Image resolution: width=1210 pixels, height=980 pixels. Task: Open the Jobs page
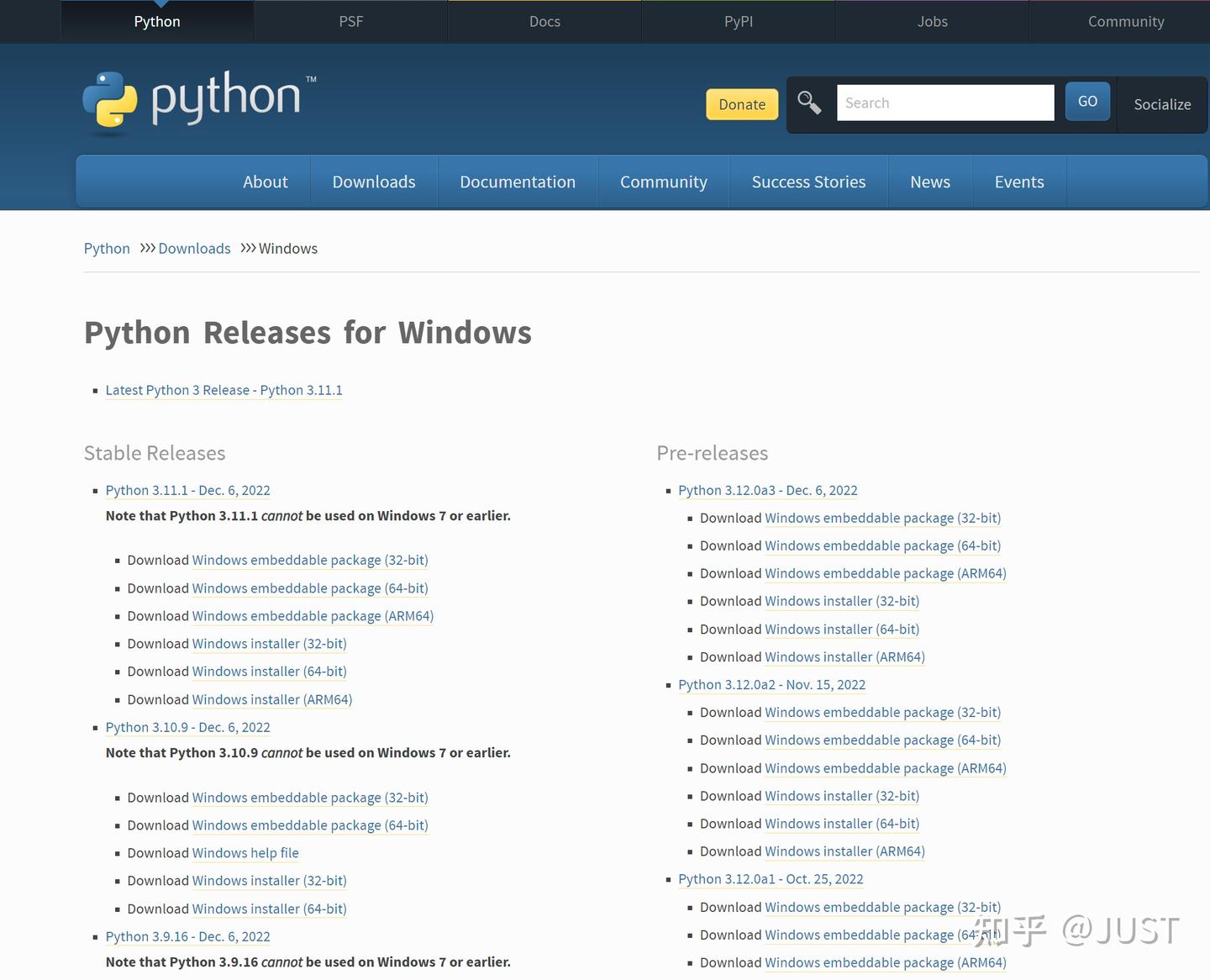point(932,21)
